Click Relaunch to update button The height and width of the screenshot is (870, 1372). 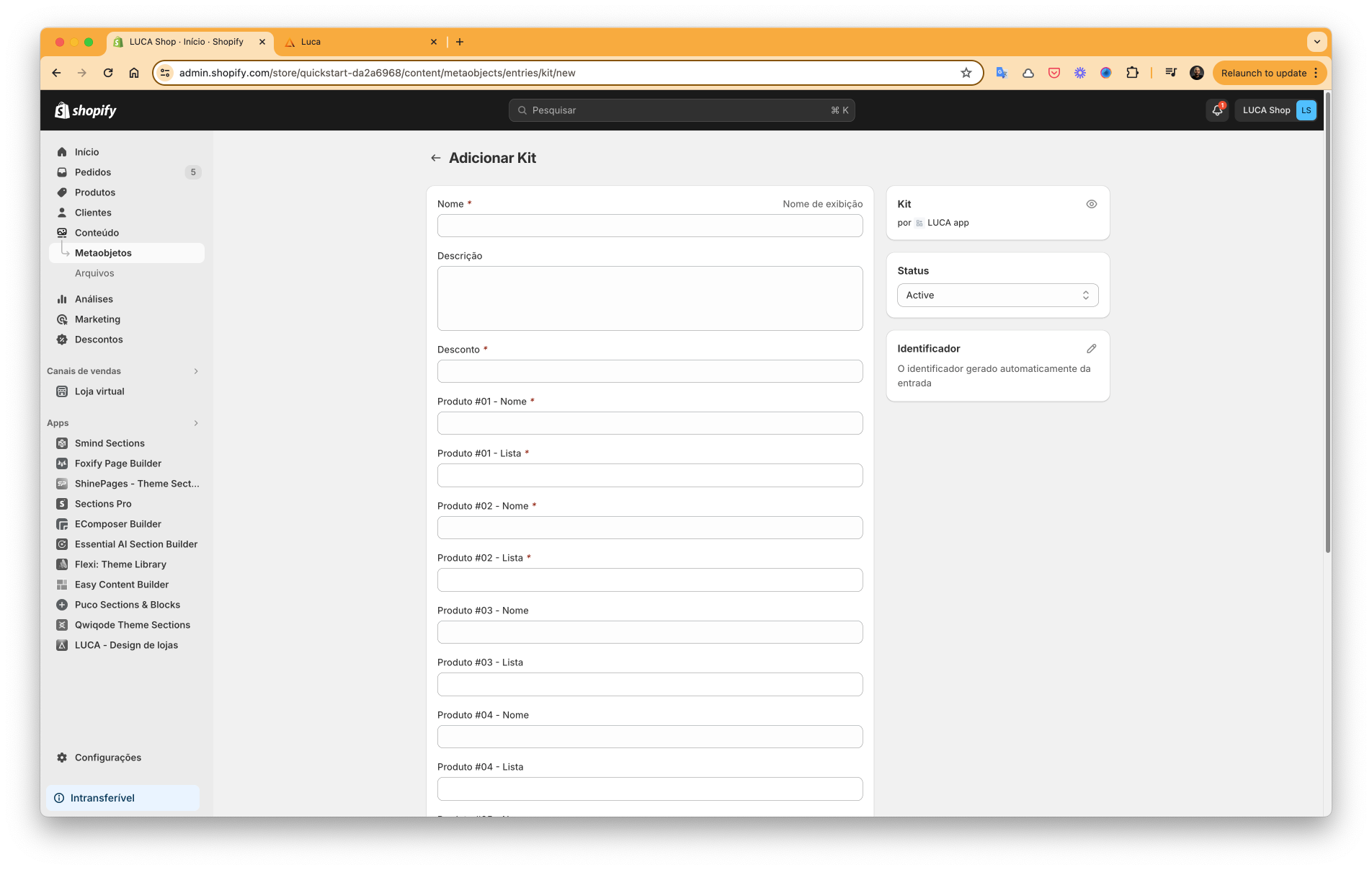pyautogui.click(x=1263, y=73)
